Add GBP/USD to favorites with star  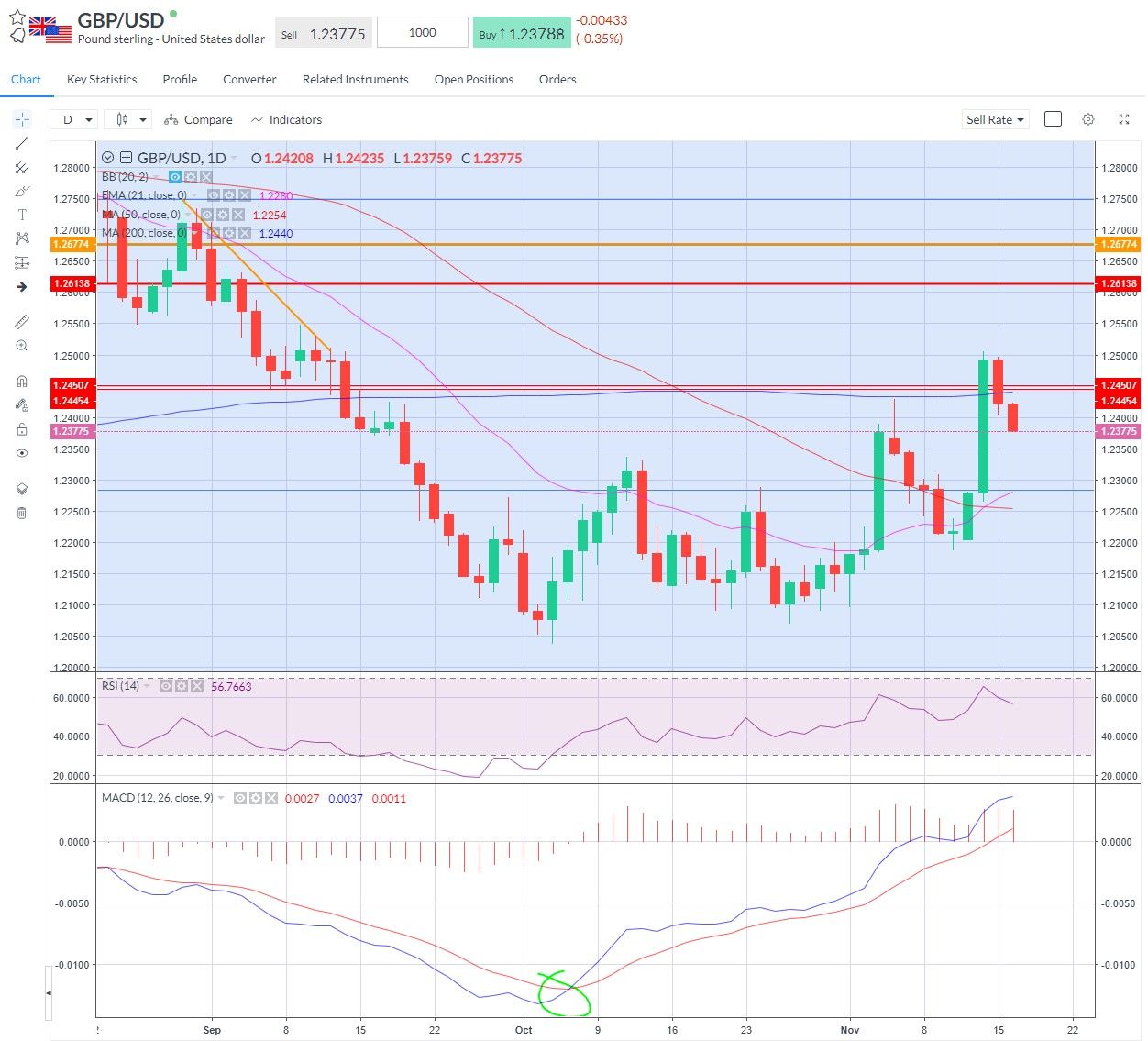point(17,17)
